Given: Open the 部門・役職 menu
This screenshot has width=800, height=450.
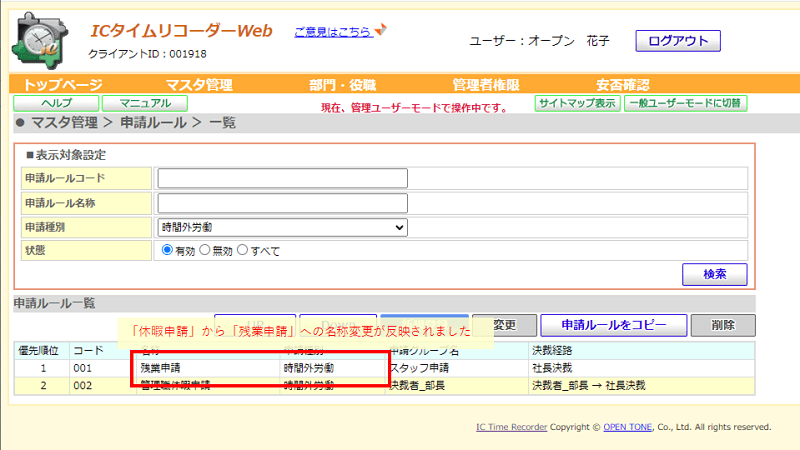Looking at the screenshot, I should 342,85.
